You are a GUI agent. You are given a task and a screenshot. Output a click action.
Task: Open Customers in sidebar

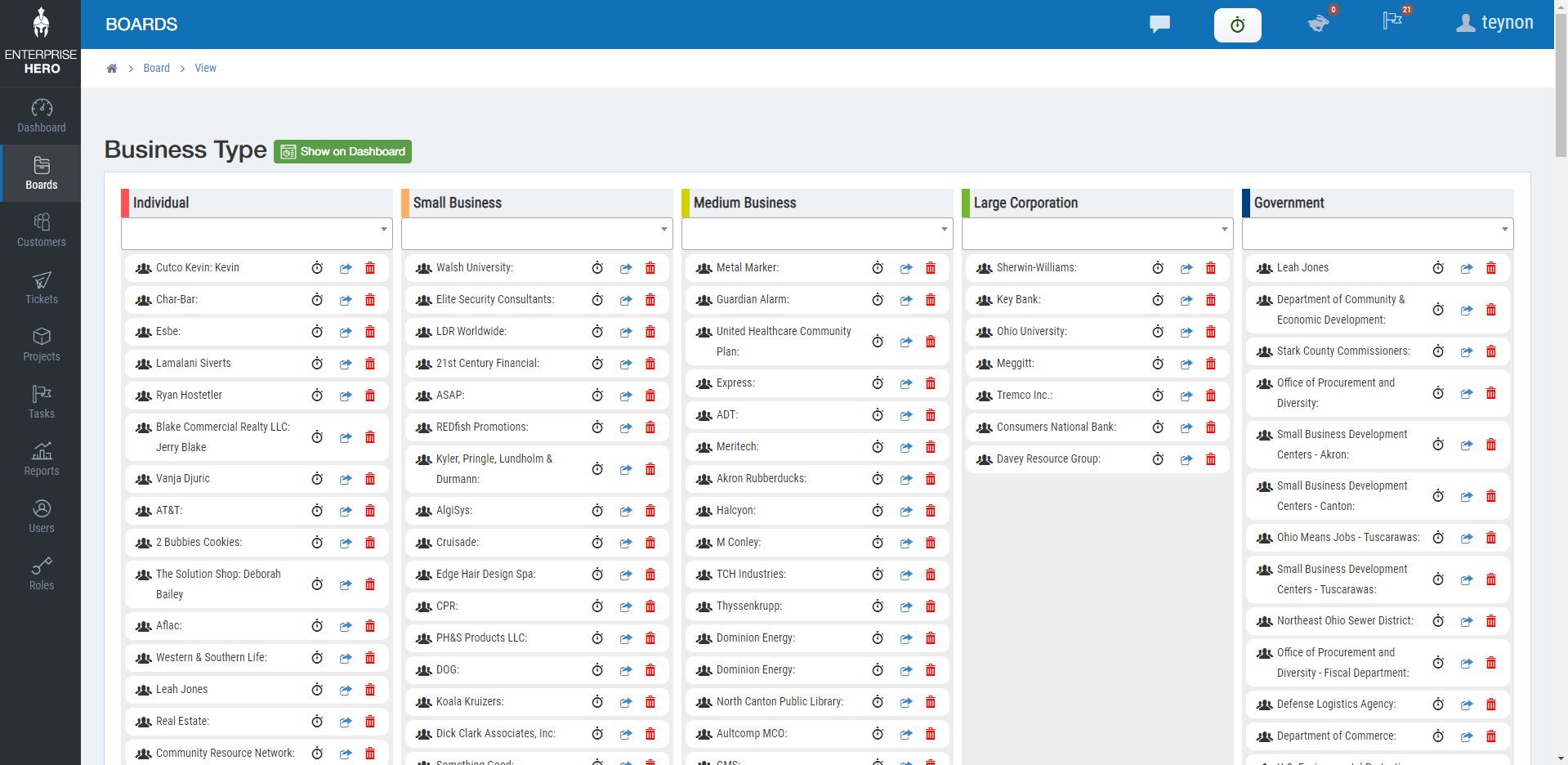point(41,230)
